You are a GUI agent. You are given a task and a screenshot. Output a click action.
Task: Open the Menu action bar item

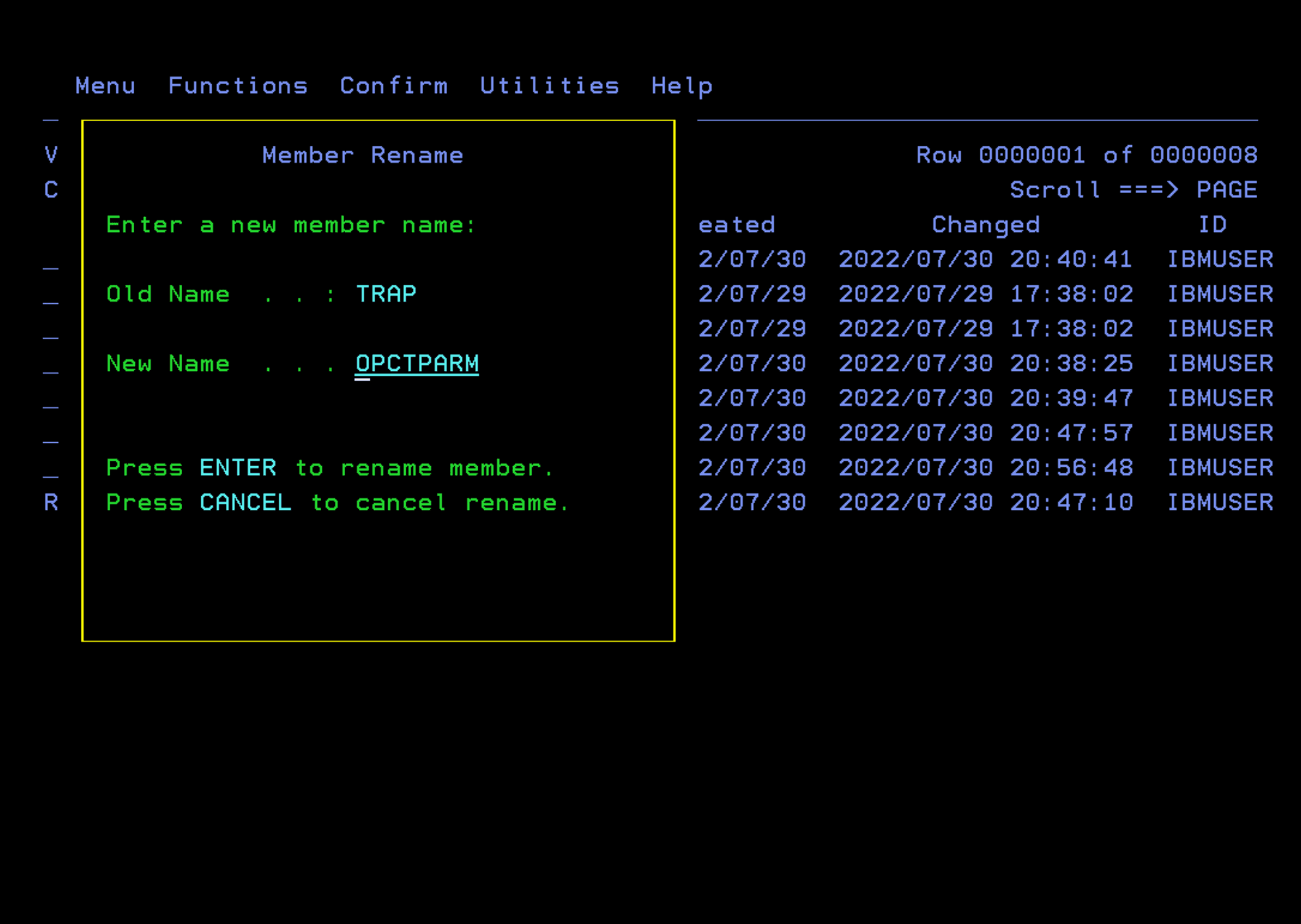pyautogui.click(x=105, y=86)
